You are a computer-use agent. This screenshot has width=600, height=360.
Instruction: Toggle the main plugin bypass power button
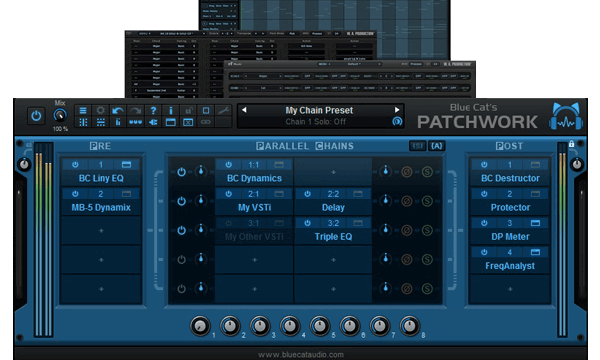point(36,116)
